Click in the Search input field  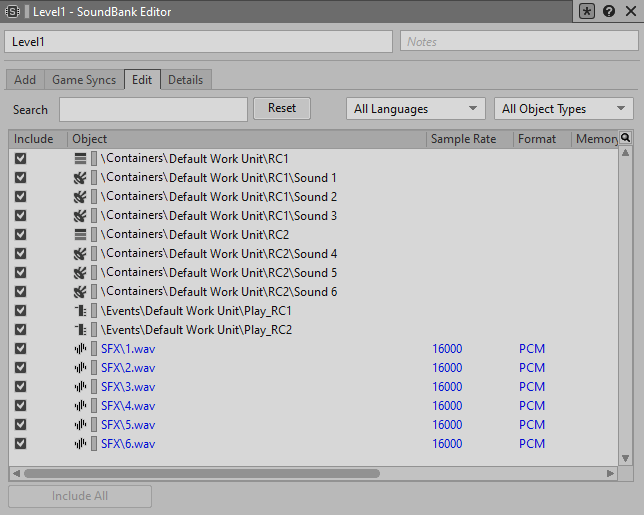[153, 109]
